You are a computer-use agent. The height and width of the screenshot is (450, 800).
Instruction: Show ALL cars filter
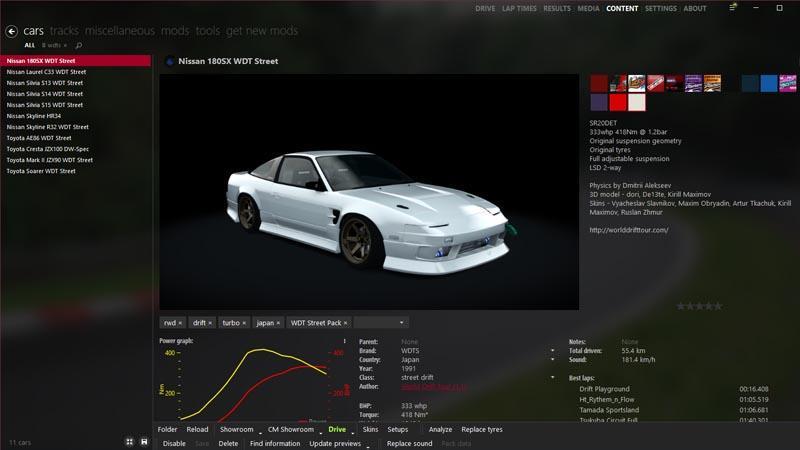pos(30,45)
